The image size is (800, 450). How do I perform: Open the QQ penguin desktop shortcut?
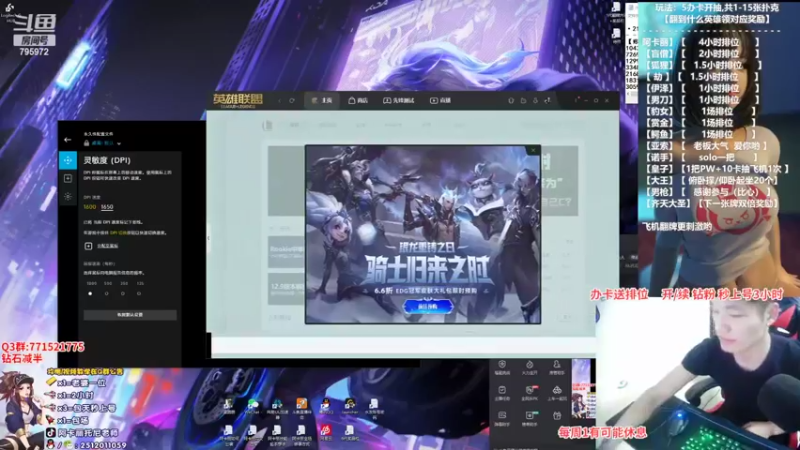coord(326,406)
